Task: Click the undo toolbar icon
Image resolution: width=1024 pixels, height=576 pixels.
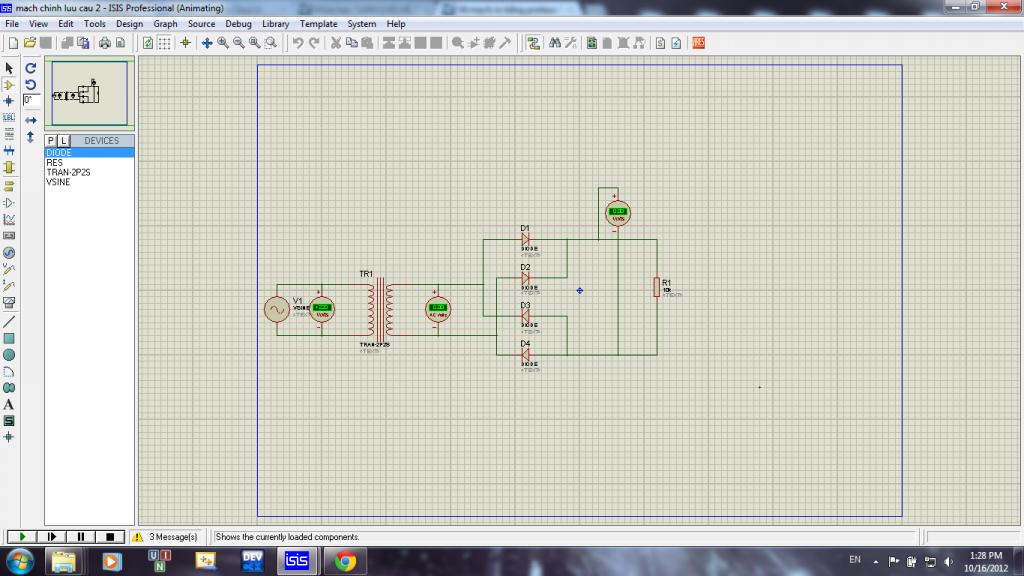Action: [298, 43]
